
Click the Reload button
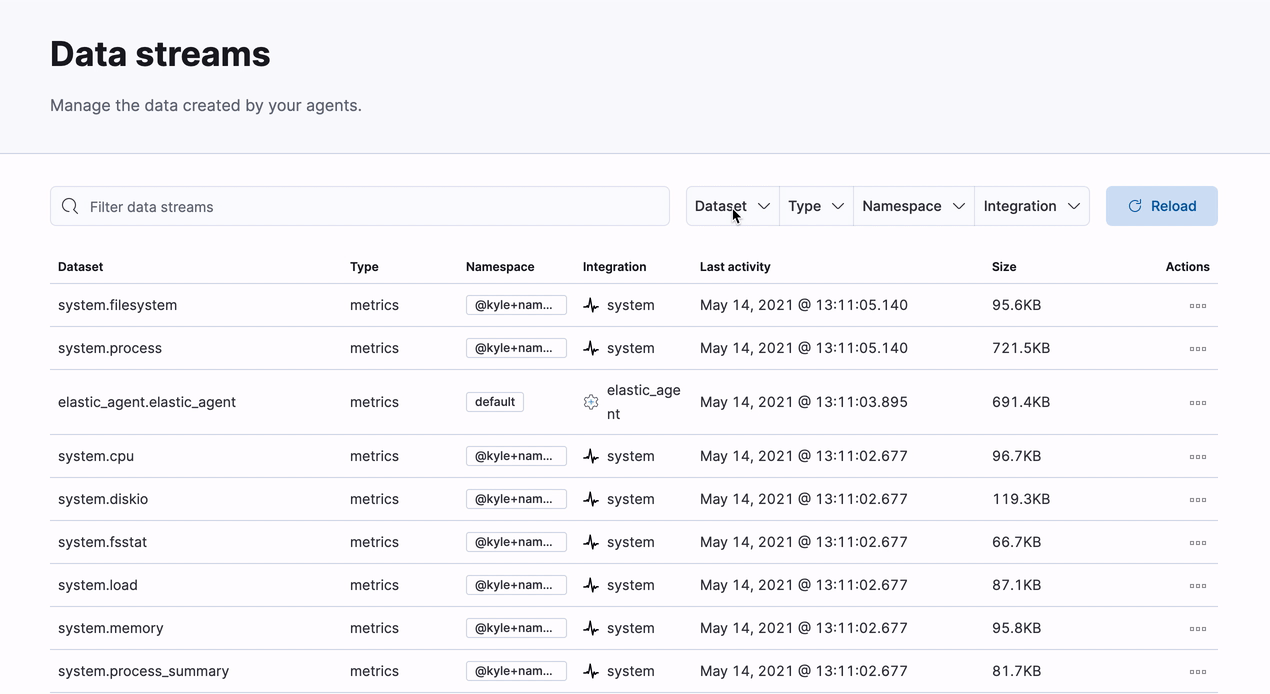pos(1161,206)
